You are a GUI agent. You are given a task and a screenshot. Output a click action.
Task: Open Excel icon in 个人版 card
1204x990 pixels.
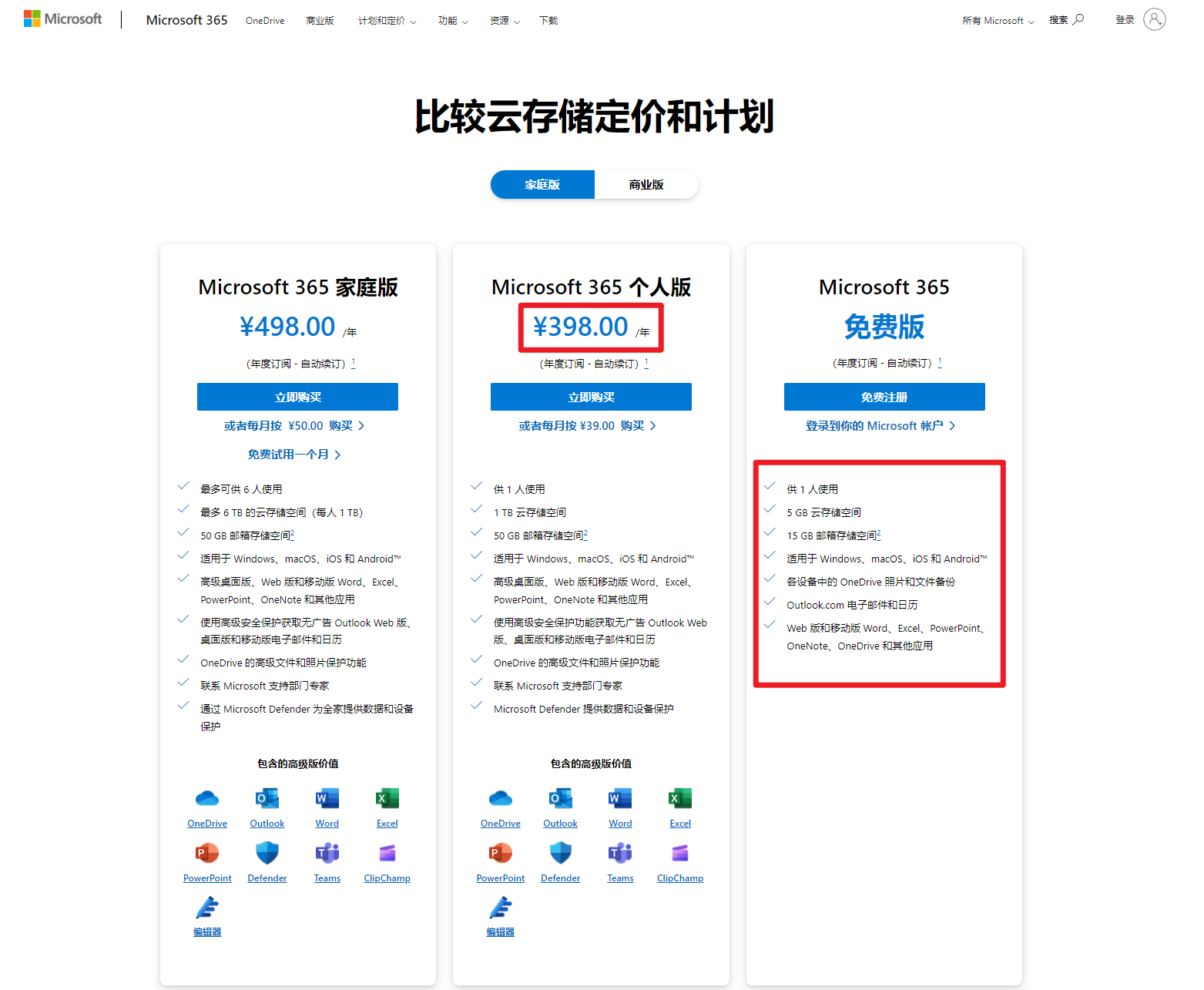click(x=680, y=798)
